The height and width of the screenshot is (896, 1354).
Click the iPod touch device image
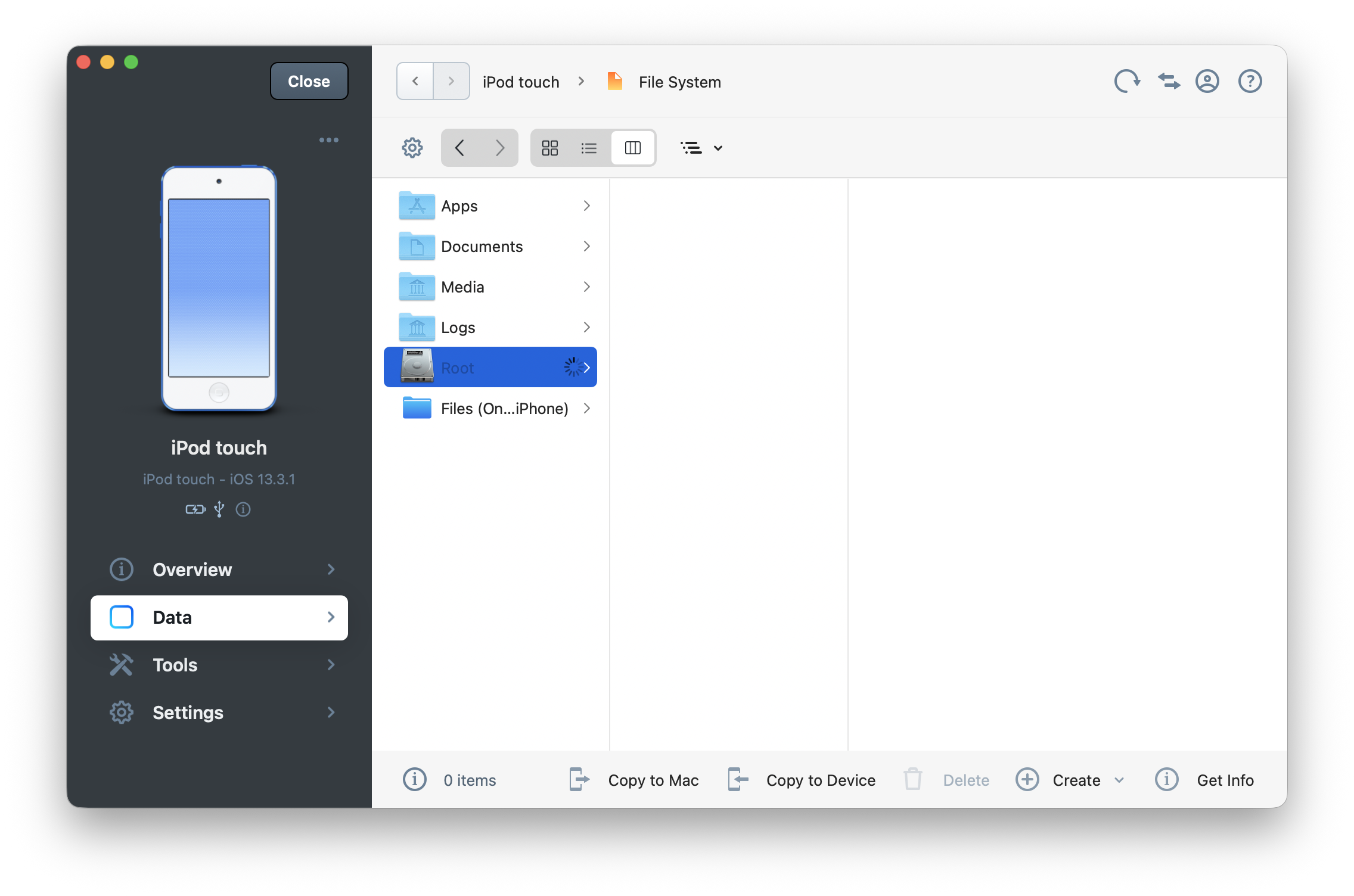click(219, 288)
